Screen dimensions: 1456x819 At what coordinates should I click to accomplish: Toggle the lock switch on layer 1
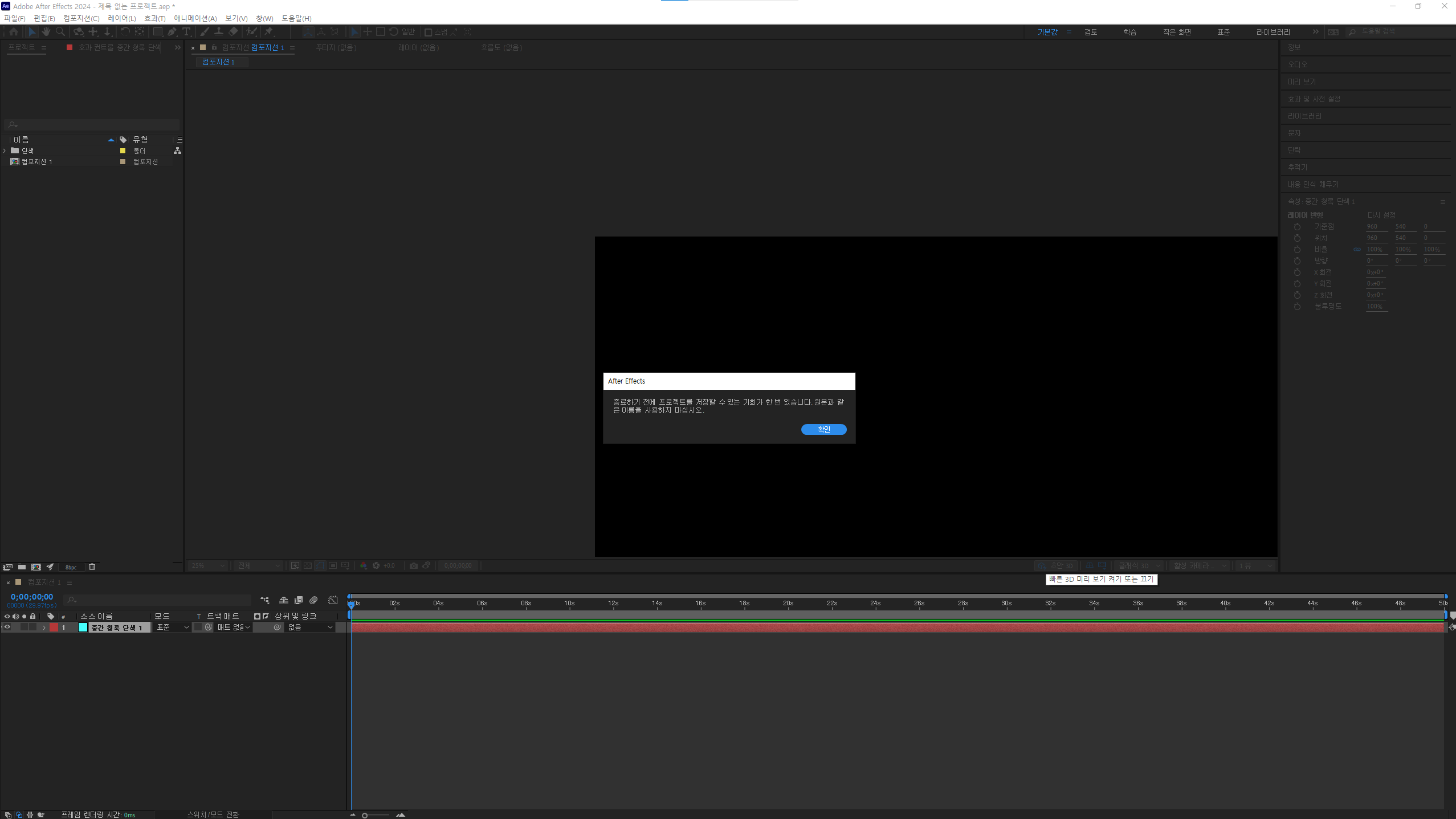click(x=33, y=627)
